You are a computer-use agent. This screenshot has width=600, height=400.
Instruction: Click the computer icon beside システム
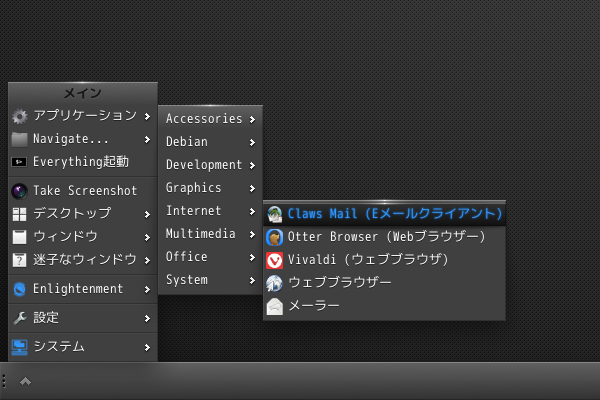coord(20,347)
